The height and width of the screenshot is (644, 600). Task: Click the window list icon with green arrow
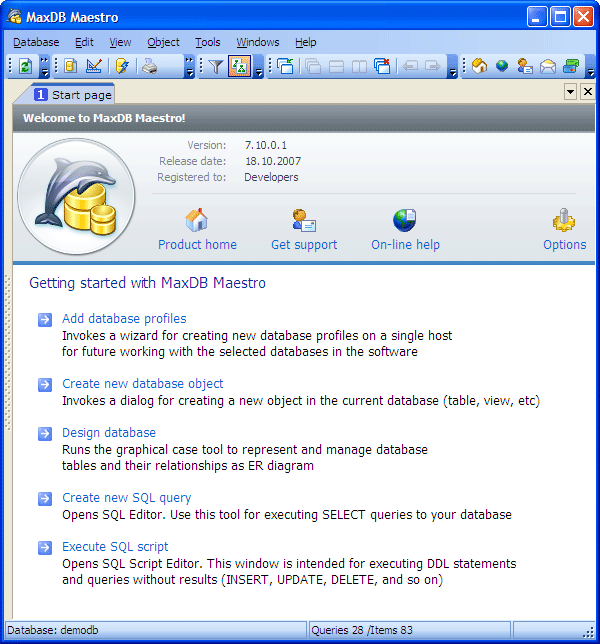tap(285, 66)
